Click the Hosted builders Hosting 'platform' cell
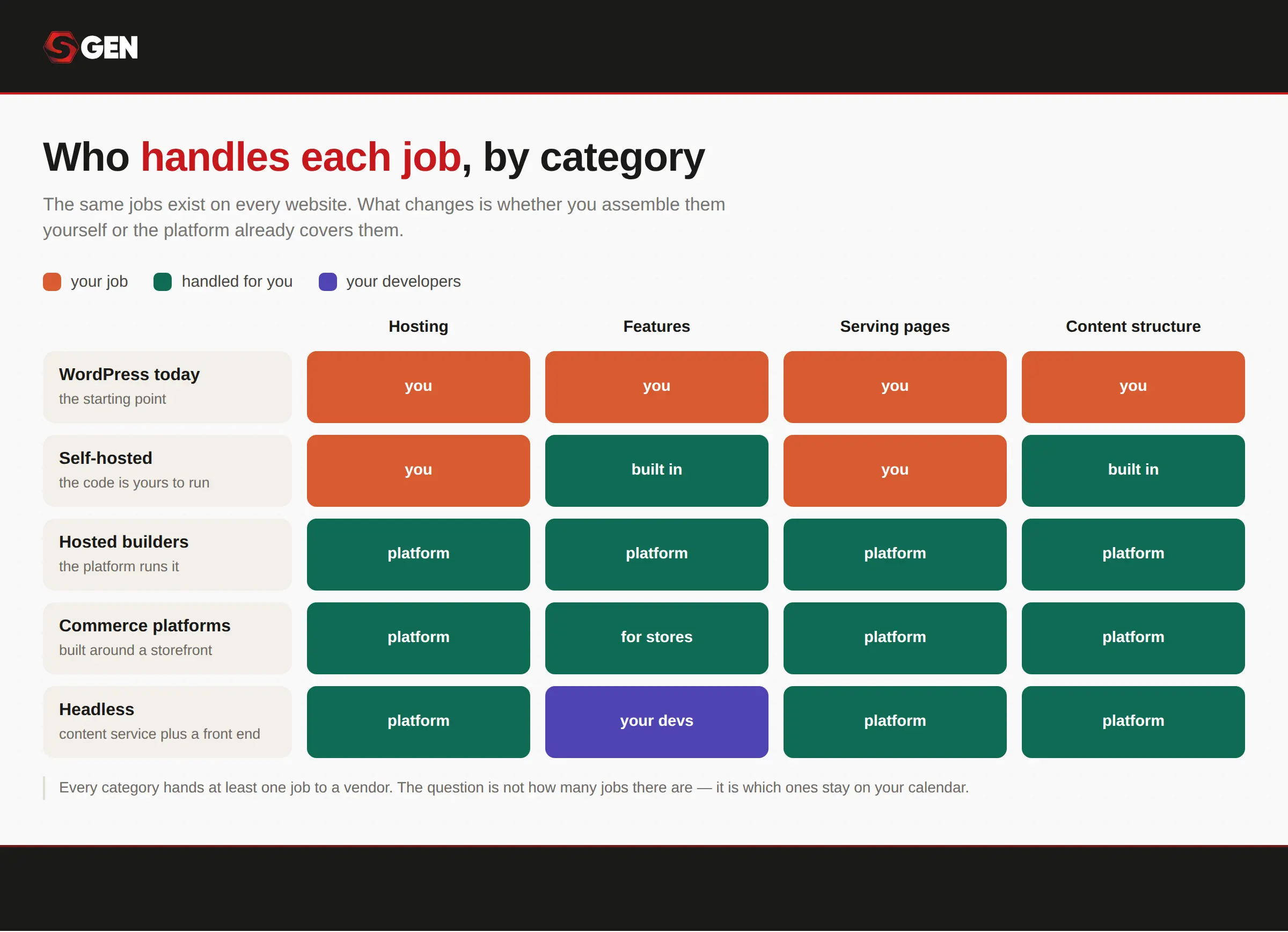The width and height of the screenshot is (1288, 932). (419, 555)
